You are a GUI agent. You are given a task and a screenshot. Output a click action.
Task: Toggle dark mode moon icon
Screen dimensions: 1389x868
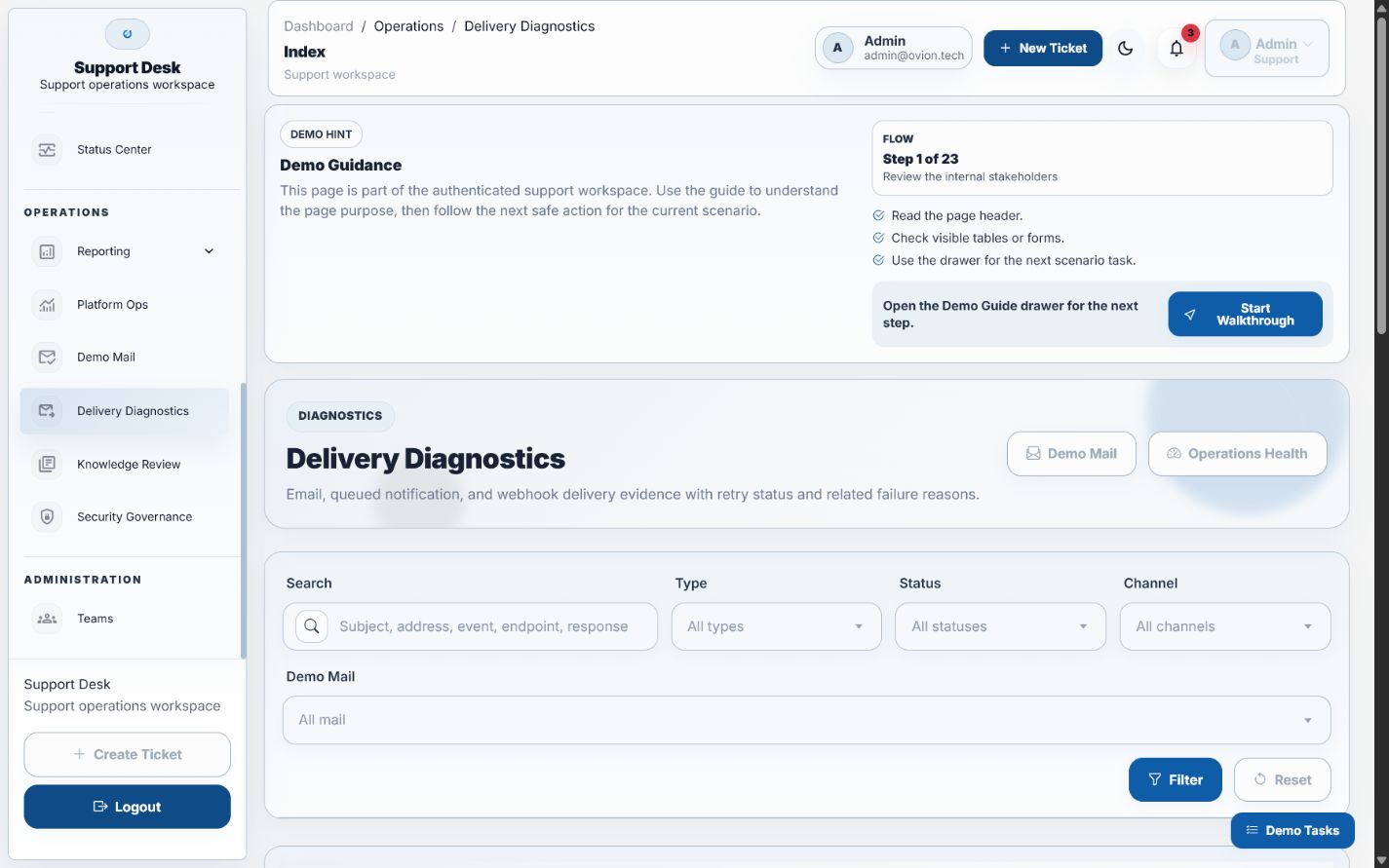tap(1126, 49)
